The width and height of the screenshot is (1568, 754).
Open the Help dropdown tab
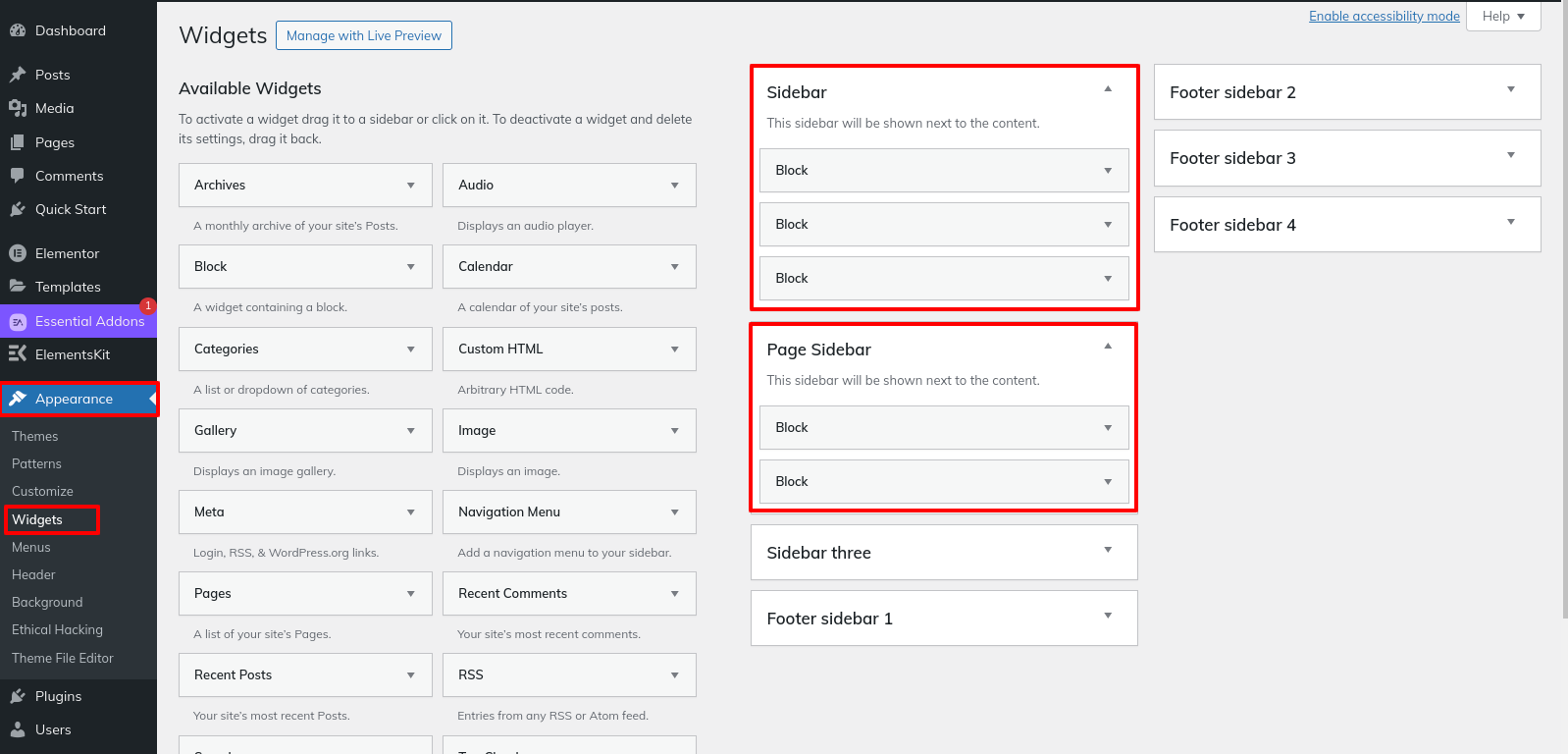pos(1503,16)
